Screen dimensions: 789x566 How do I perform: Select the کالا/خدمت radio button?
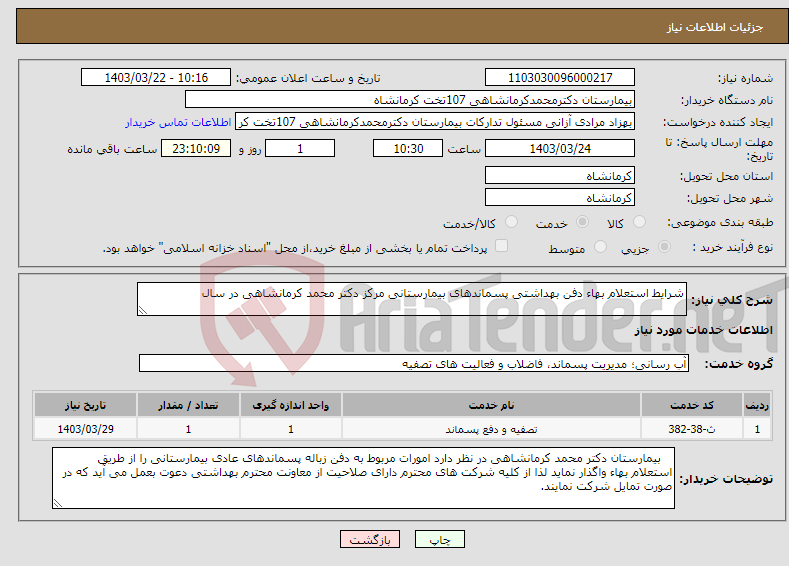[511, 222]
